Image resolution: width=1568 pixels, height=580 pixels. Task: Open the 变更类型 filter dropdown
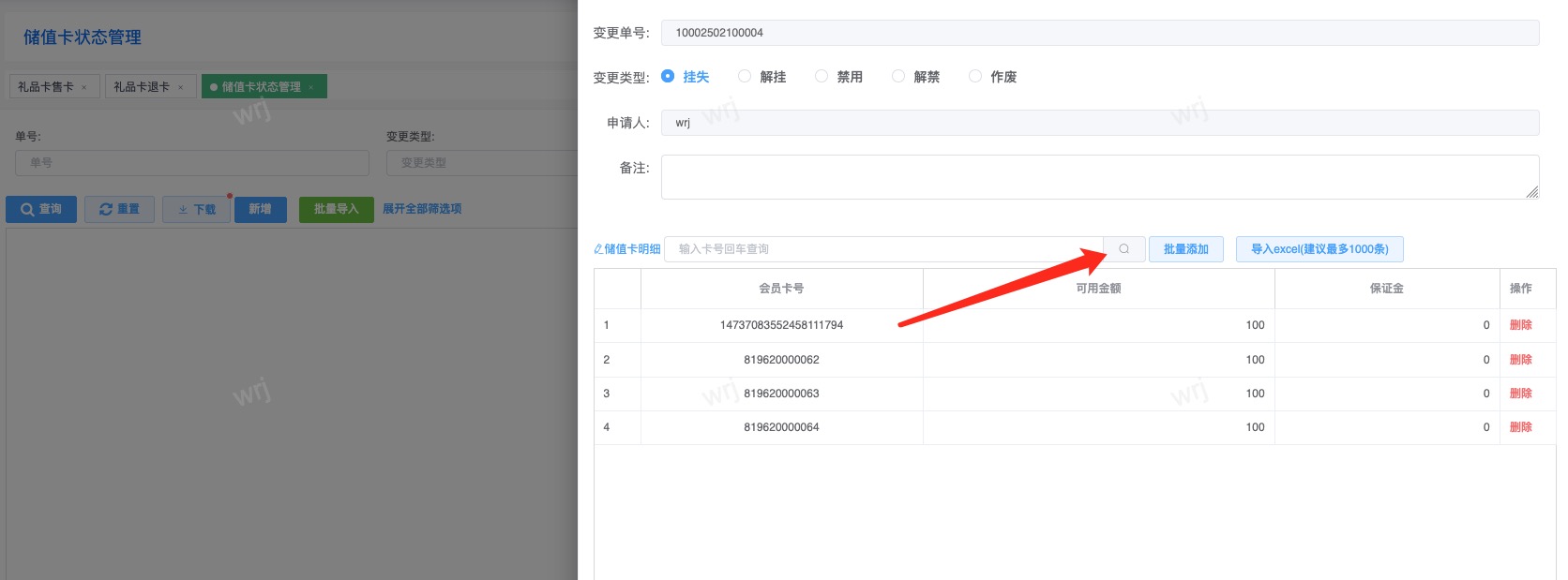480,163
